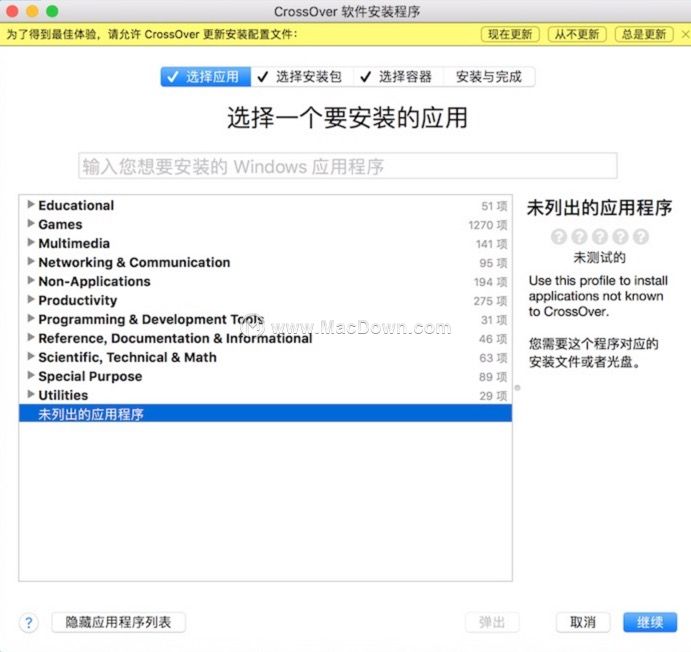Dismiss the yellow update notification bar

685,34
